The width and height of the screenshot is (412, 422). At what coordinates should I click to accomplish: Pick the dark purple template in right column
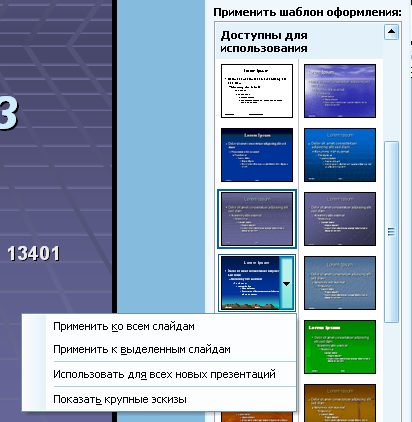pos(340,219)
